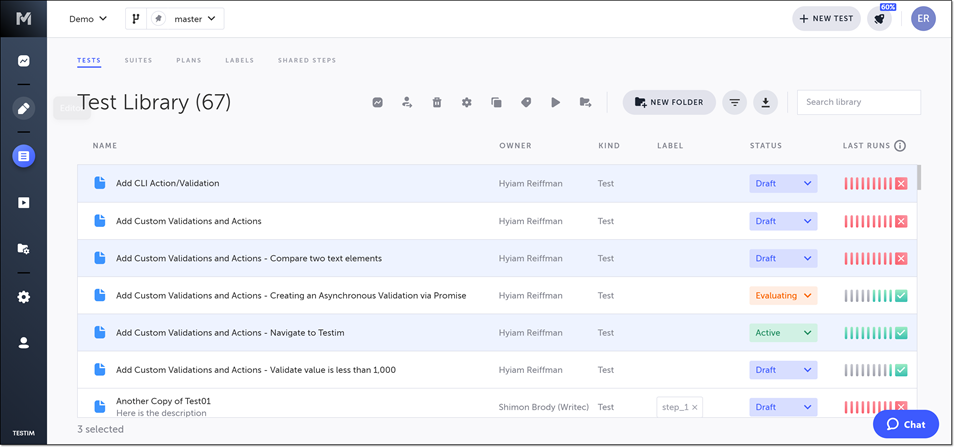Open the Runs icon in left sidebar
Image resolution: width=954 pixels, height=447 pixels.
pos(24,203)
